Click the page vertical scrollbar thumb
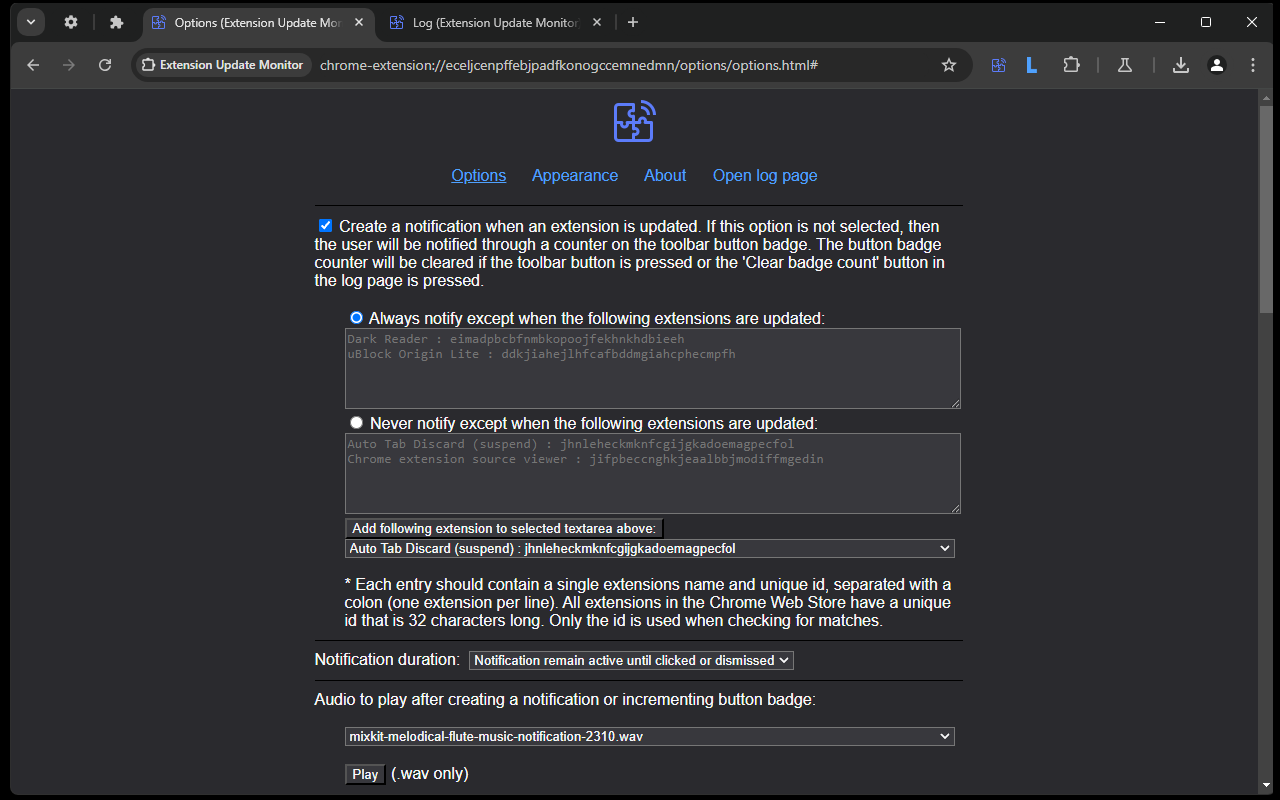Viewport: 1280px width, 800px height. [x=1266, y=210]
